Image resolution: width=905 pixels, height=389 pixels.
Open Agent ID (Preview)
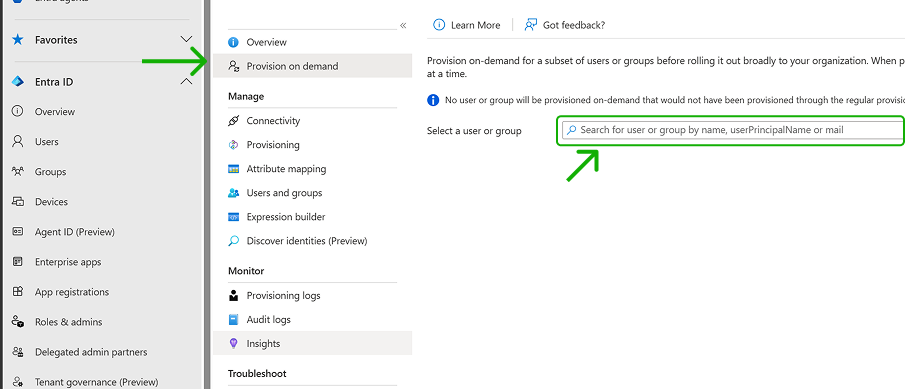click(74, 231)
